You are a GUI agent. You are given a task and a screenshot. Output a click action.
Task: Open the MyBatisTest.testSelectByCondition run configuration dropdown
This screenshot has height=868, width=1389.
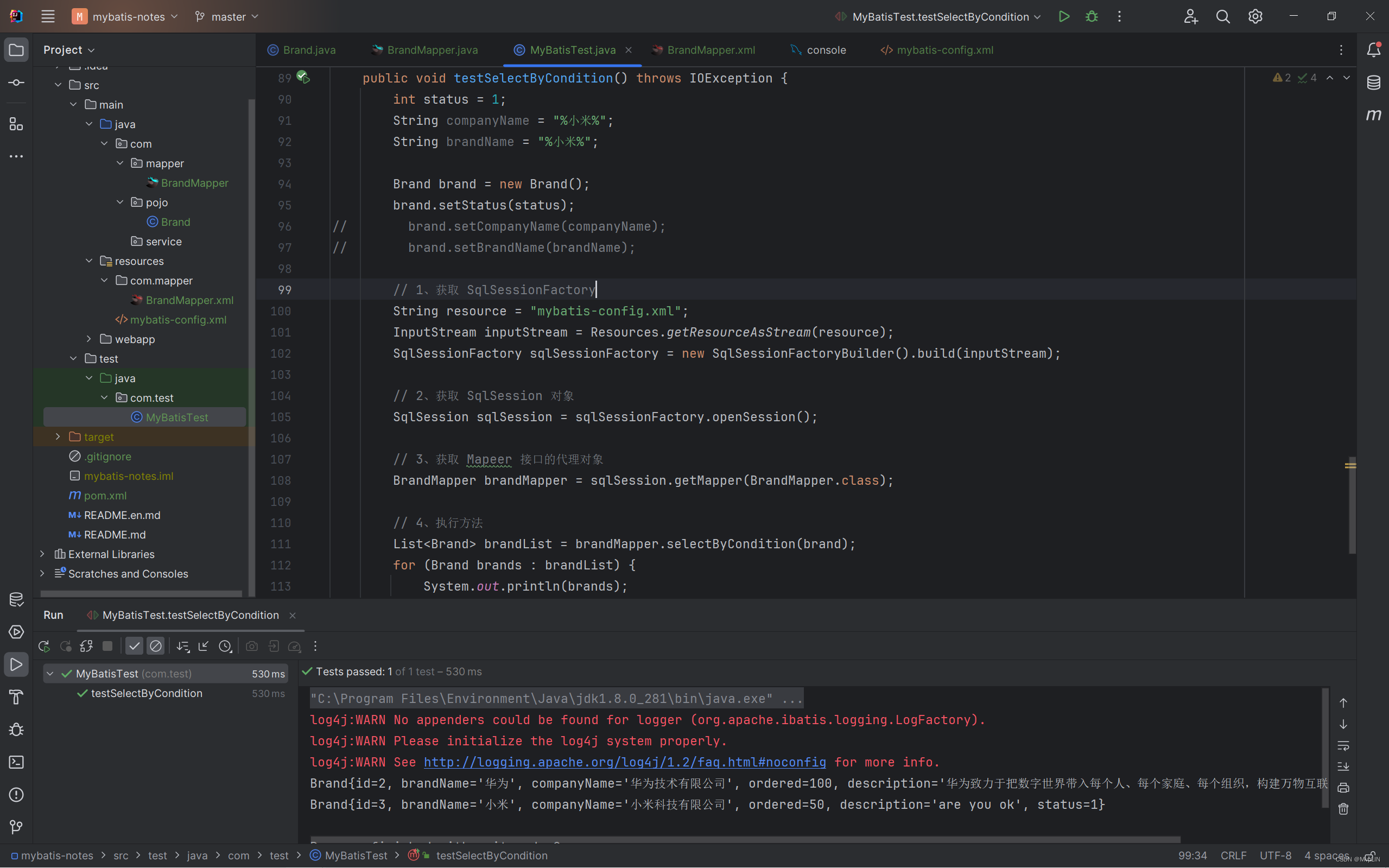pos(940,17)
